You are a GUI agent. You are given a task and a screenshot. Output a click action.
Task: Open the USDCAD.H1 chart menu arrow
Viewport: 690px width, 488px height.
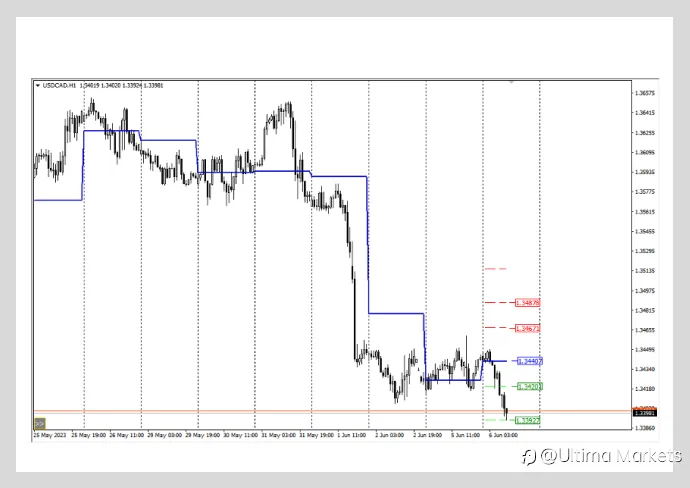pos(37,85)
